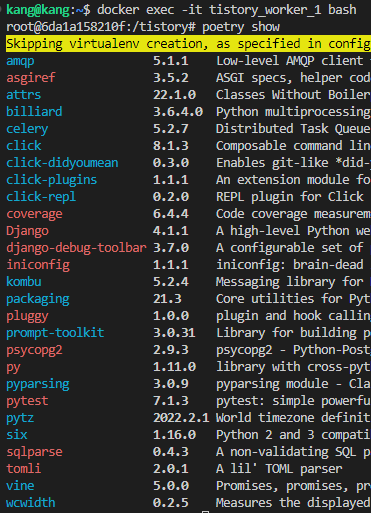Viewport: 371px width, 513px height.
Task: Select the wcwidth package name
Action: pyautogui.click(x=31, y=503)
